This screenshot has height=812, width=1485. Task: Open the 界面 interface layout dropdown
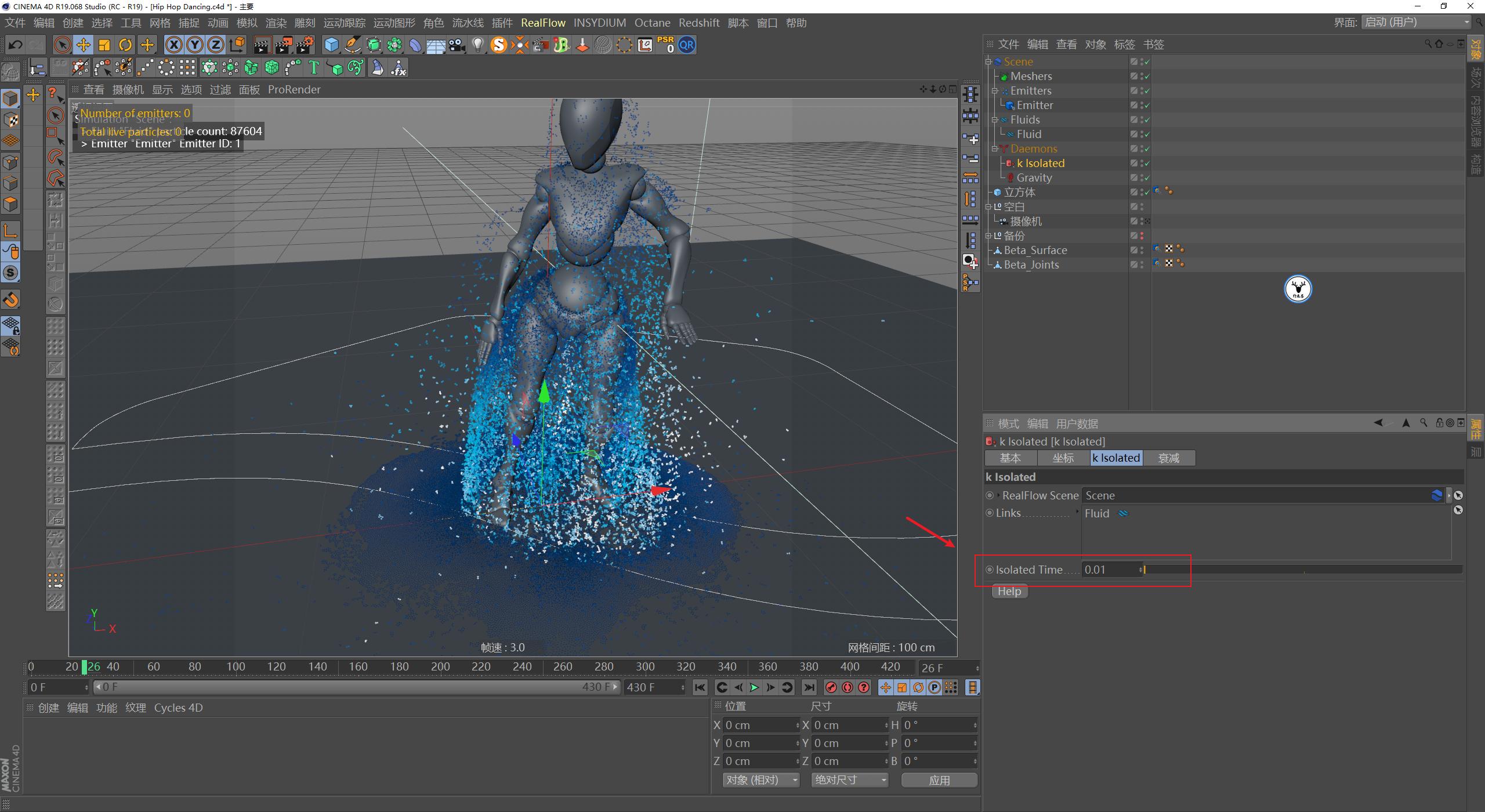tap(1415, 22)
